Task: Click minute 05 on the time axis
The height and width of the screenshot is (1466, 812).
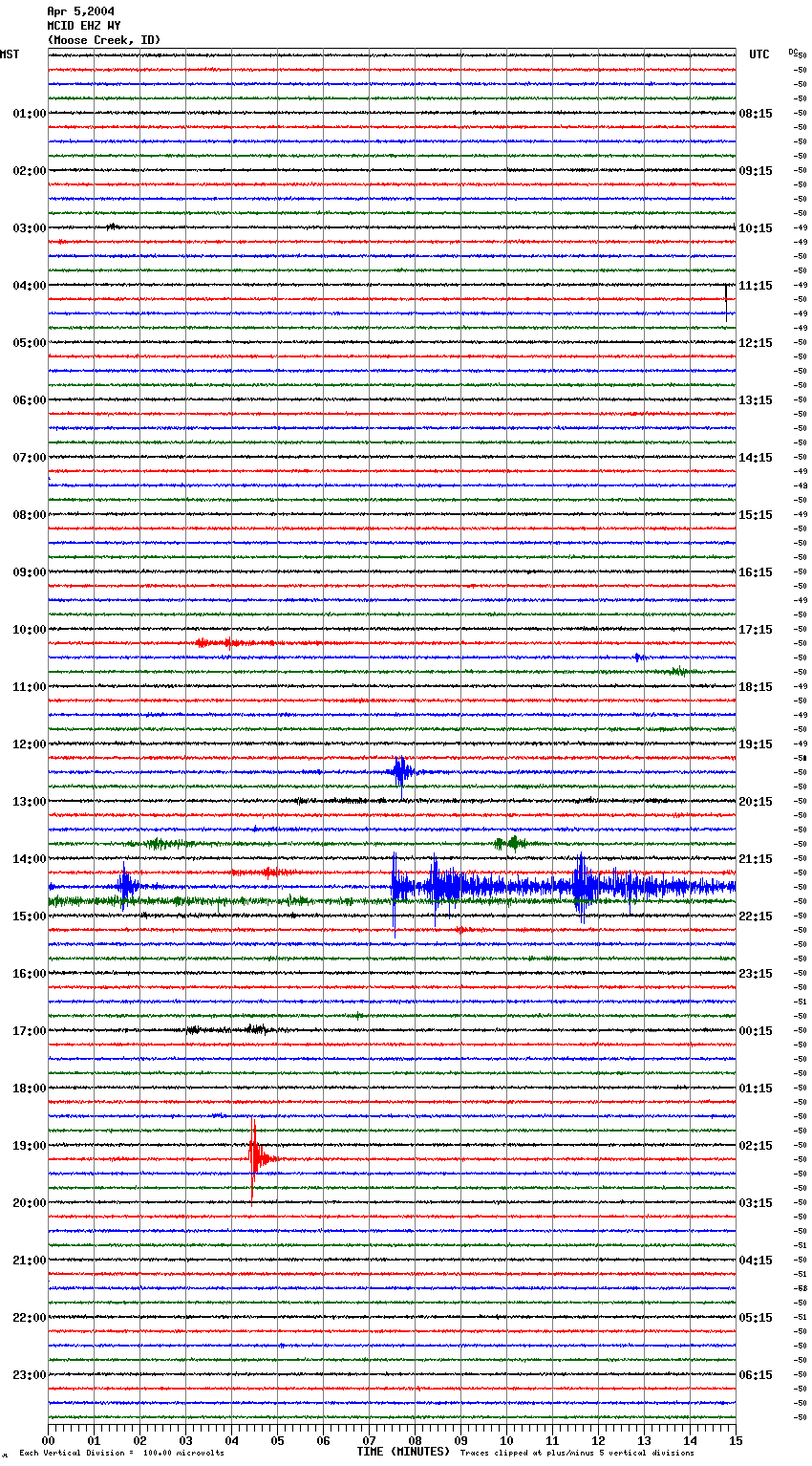Action: point(278,1440)
